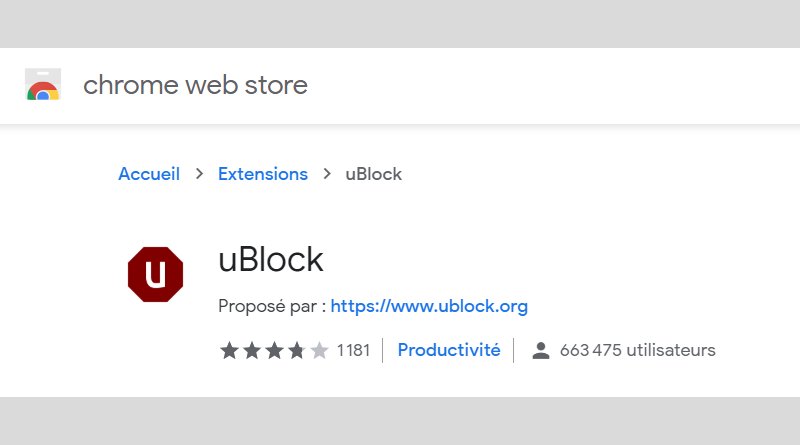The image size is (800, 445).
Task: Click the red octagon uBlock icon
Action: 155,274
